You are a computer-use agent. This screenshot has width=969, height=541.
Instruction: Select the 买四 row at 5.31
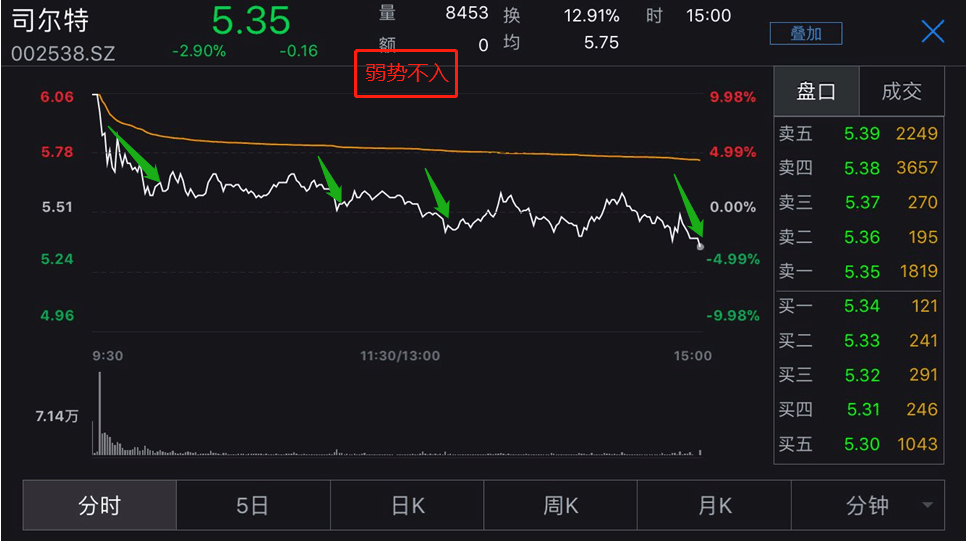coord(858,409)
